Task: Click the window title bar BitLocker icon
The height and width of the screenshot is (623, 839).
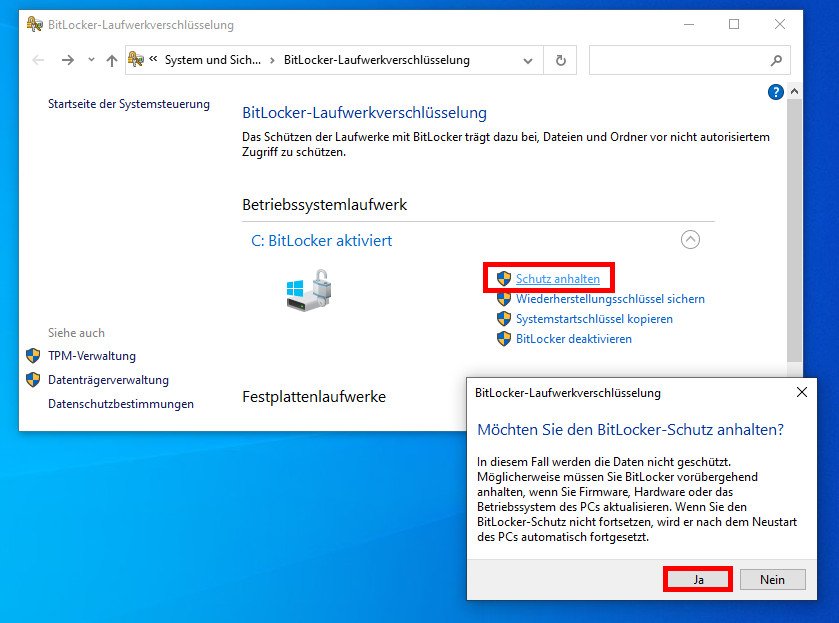Action: [35, 25]
